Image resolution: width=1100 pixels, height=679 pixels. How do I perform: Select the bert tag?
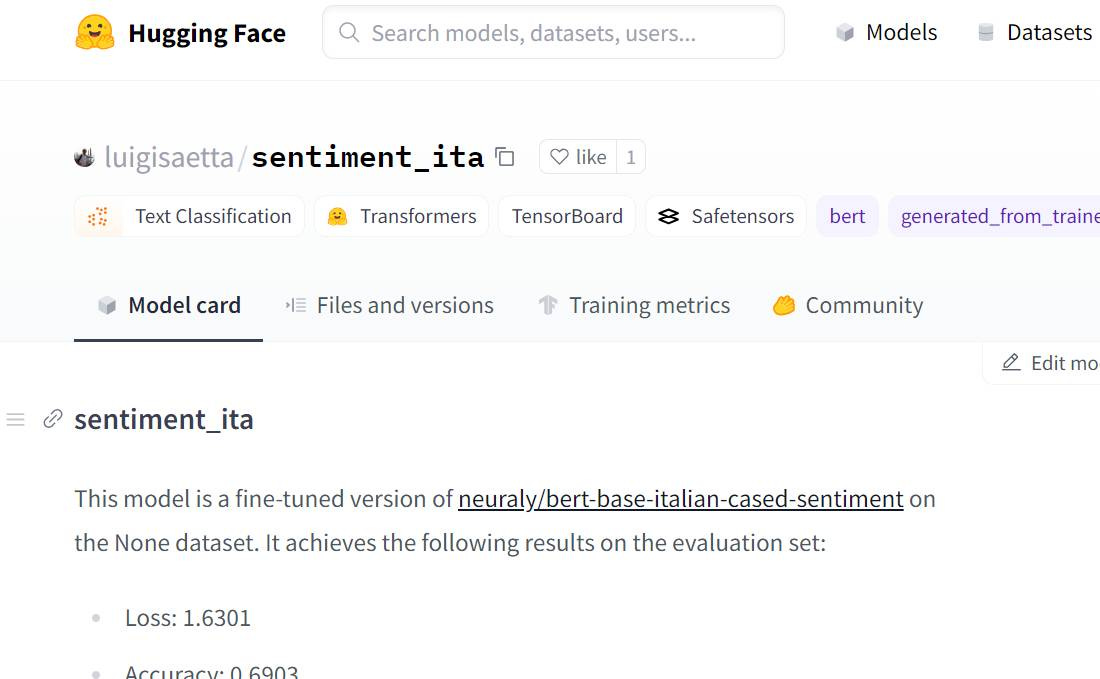coord(847,216)
